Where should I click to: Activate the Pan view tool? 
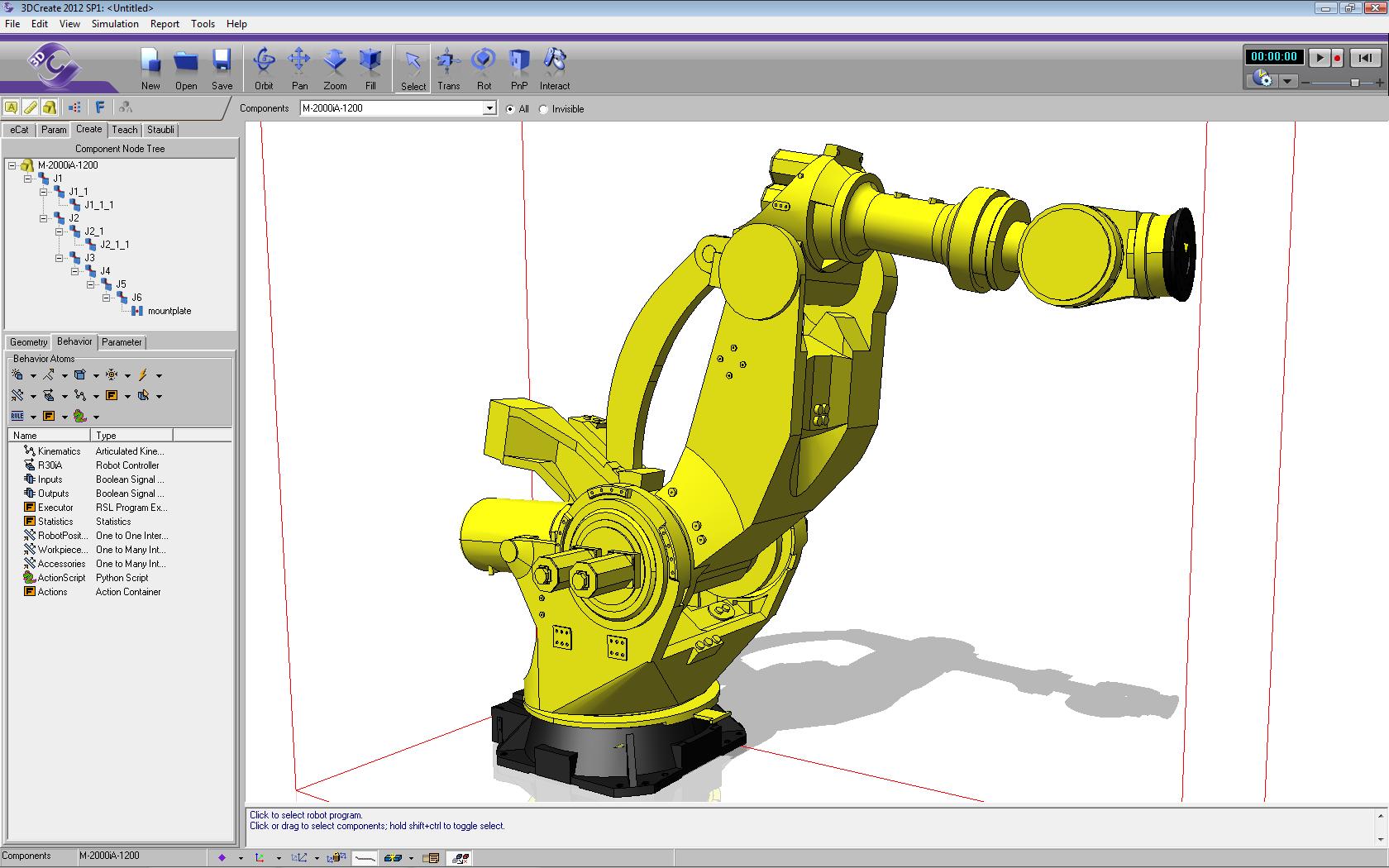coord(299,68)
